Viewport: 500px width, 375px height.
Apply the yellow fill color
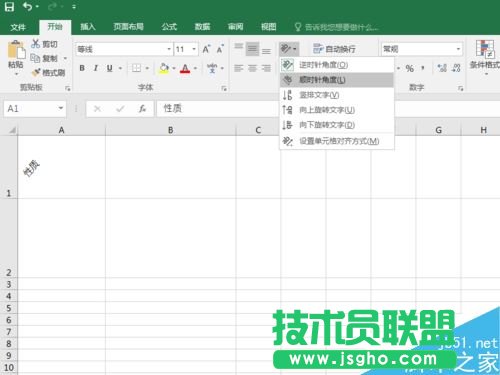pyautogui.click(x=164, y=68)
